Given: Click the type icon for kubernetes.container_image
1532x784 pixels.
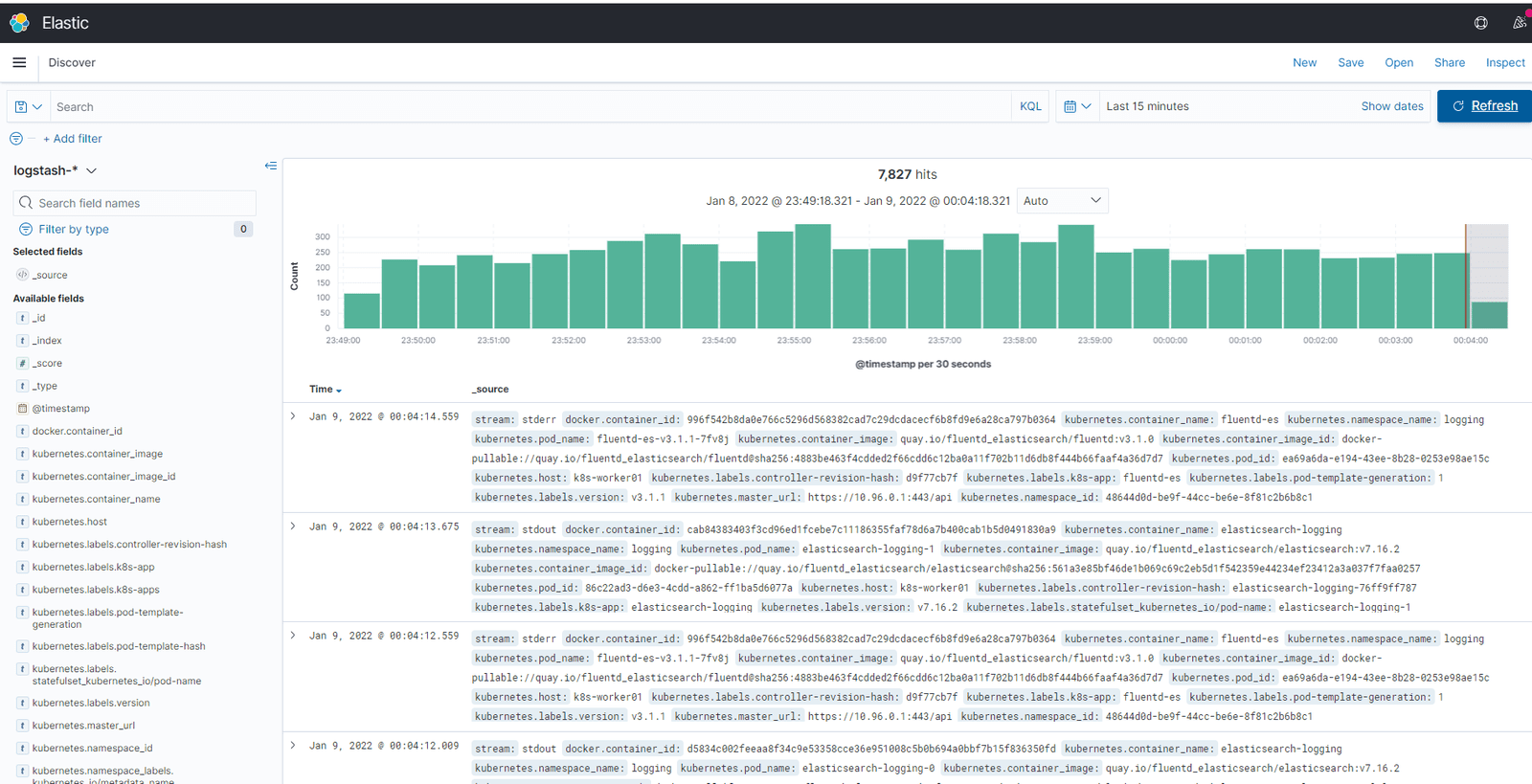Looking at the screenshot, I should click(x=22, y=454).
